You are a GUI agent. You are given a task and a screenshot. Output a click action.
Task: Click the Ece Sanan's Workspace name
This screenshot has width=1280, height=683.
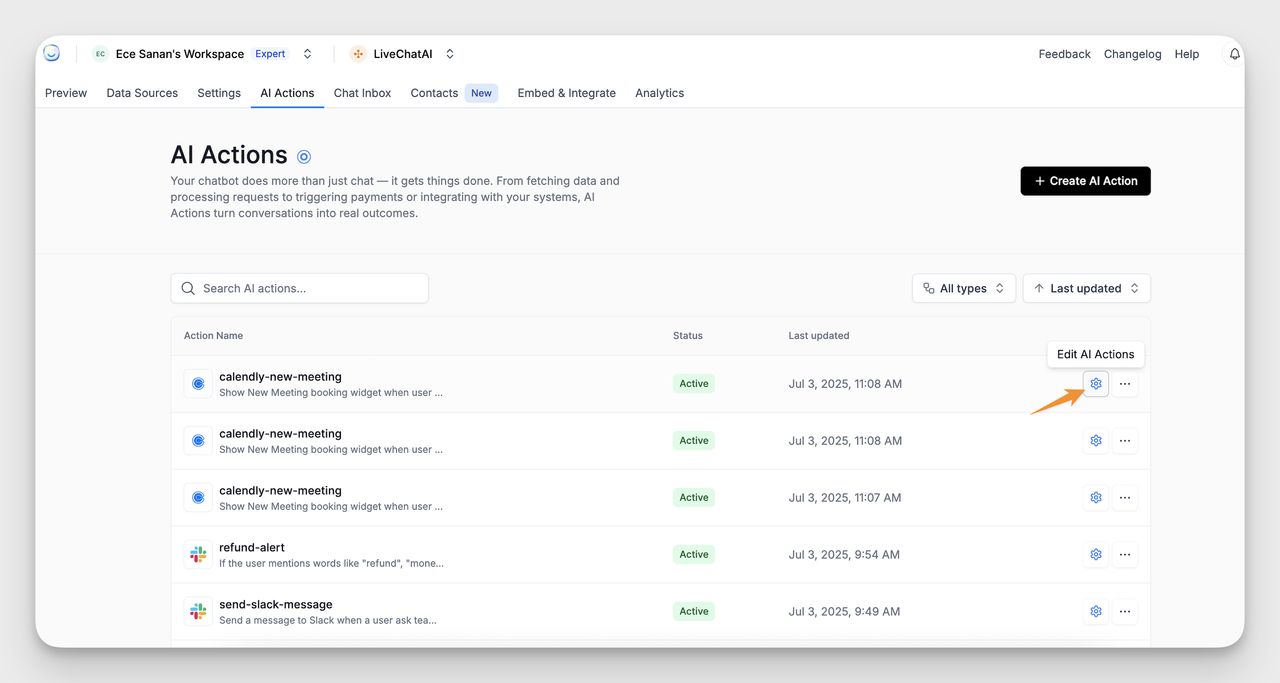[180, 54]
